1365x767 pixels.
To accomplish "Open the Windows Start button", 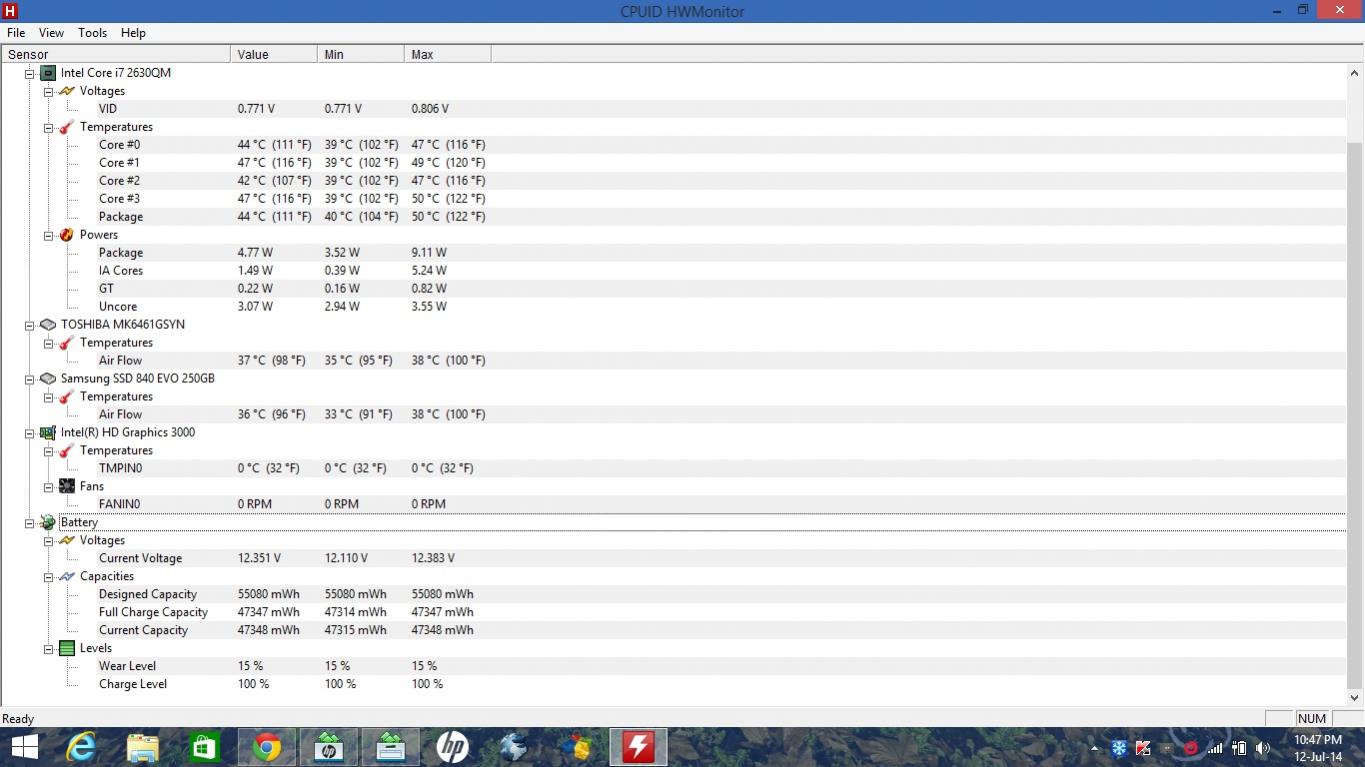I will click(x=24, y=747).
